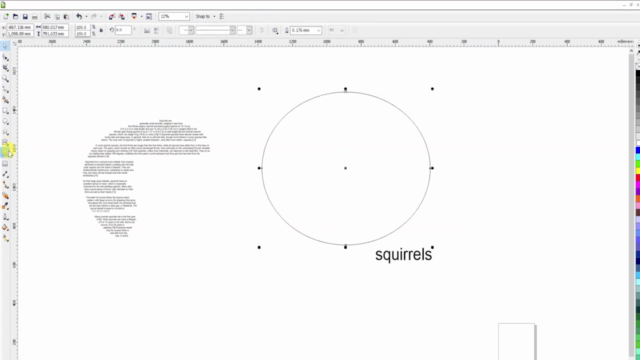The width and height of the screenshot is (640, 360).
Task: Open an existing file
Action: pos(16,16)
